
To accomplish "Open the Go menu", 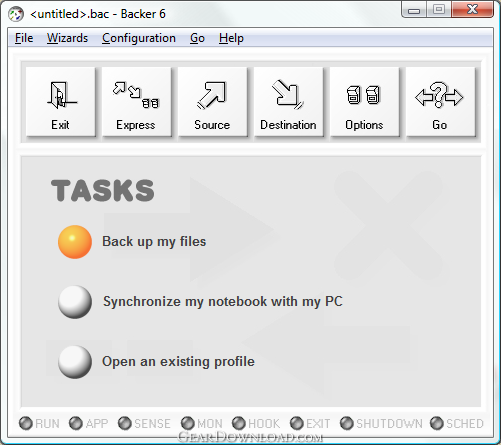I will coord(197,38).
